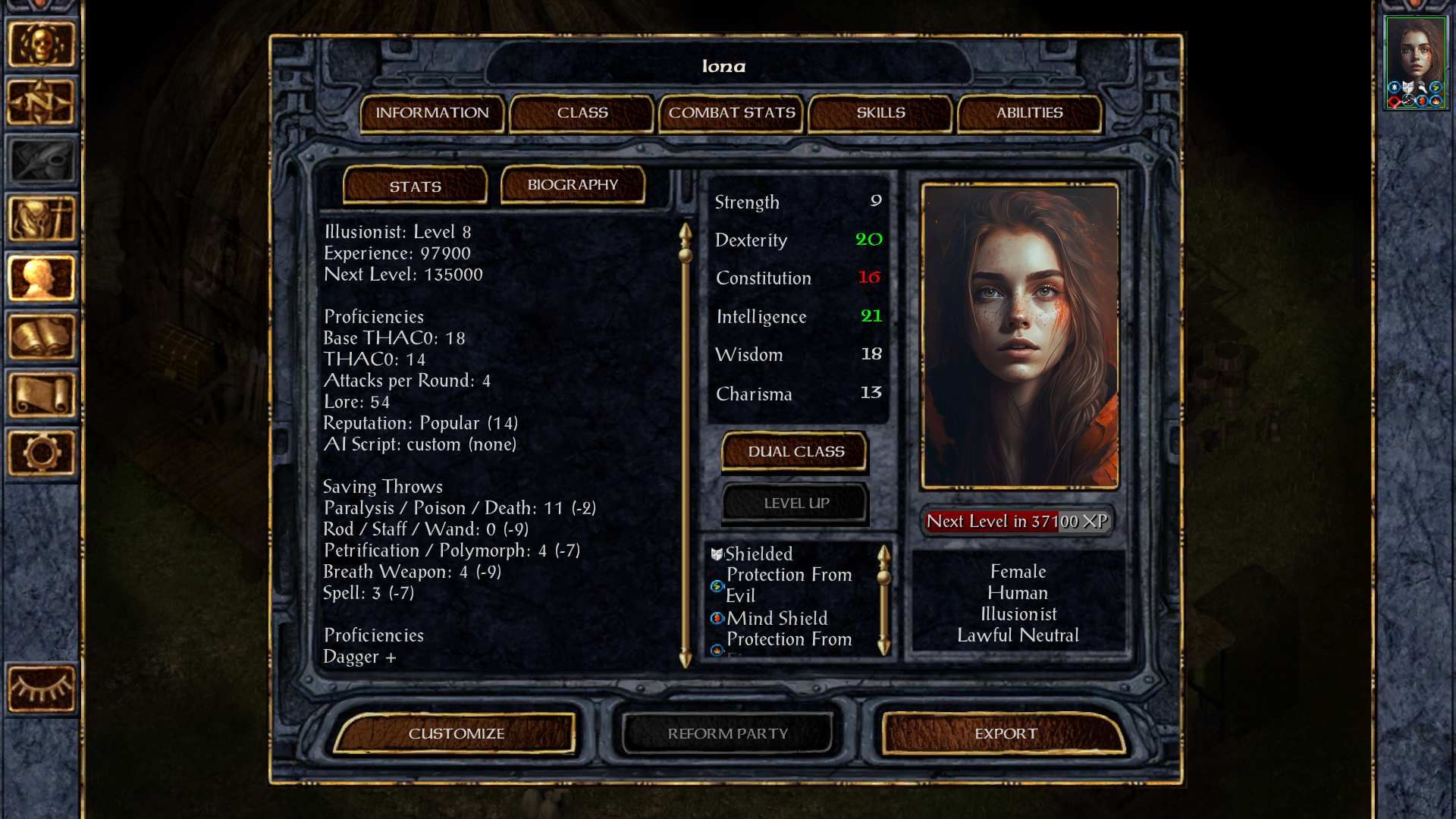Click the down arrow of the stats scrollbar
The width and height of the screenshot is (1456, 819).
click(x=686, y=657)
